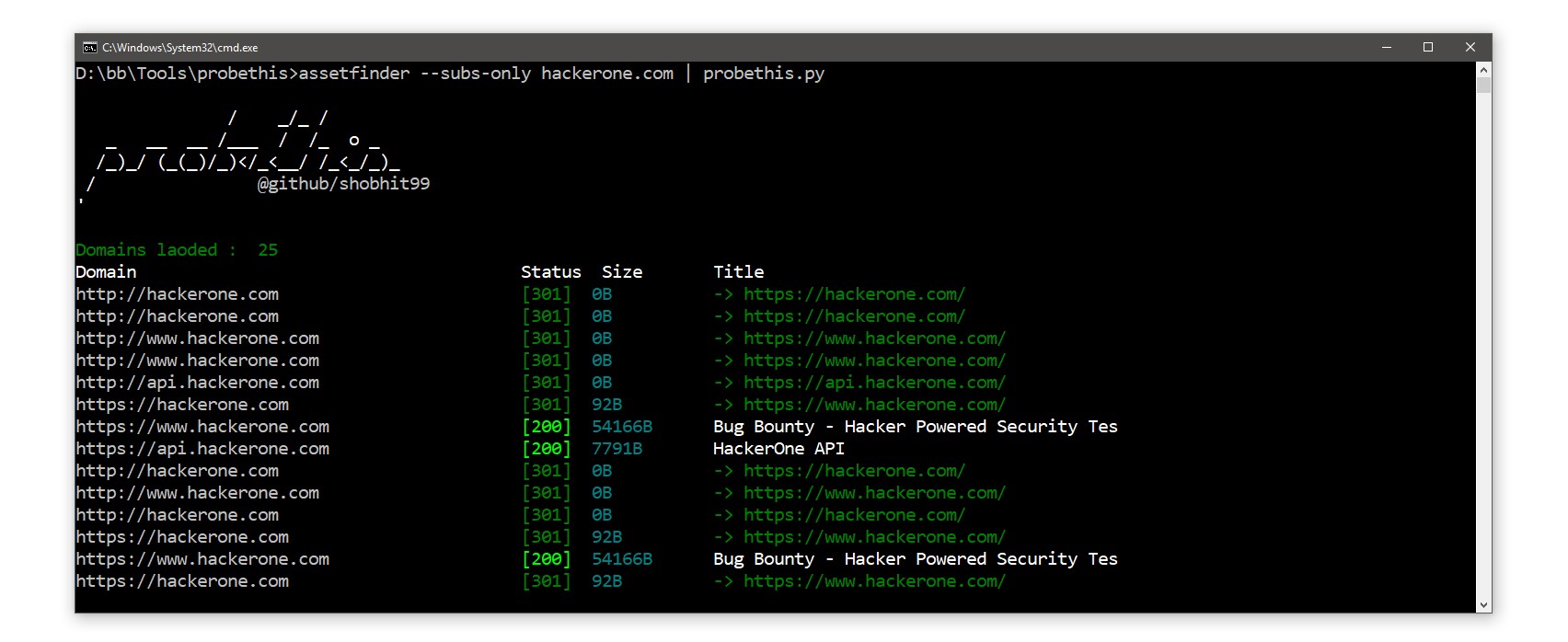Viewport: 1568px width, 642px height.
Task: Click [200] status in https://api.hackerone.com row
Action: tap(547, 449)
